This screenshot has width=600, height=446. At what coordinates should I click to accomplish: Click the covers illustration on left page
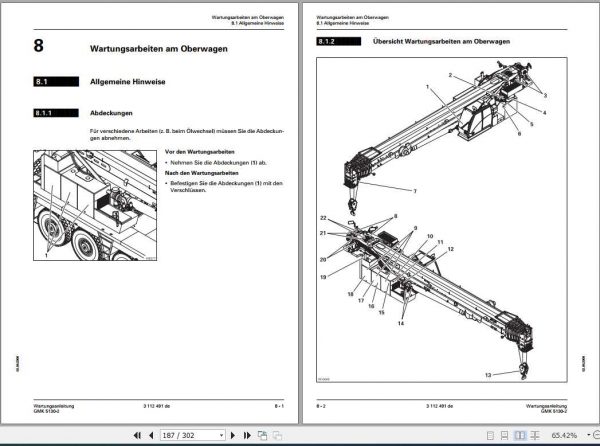click(95, 205)
